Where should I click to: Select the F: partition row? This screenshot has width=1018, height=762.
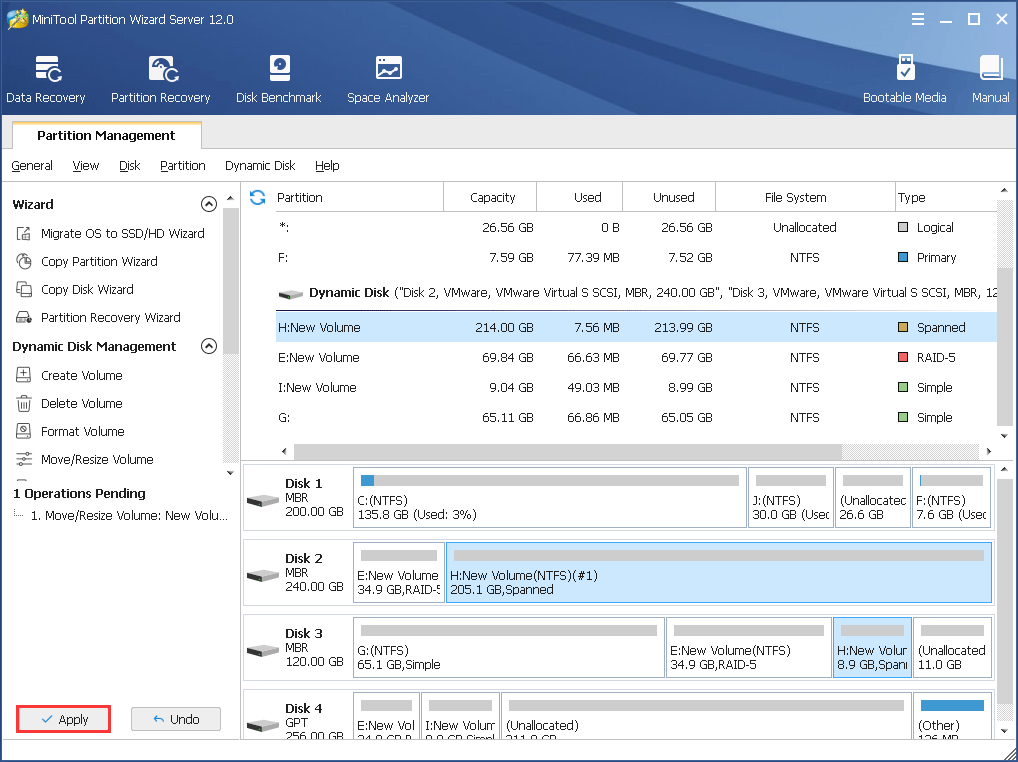tap(636, 257)
